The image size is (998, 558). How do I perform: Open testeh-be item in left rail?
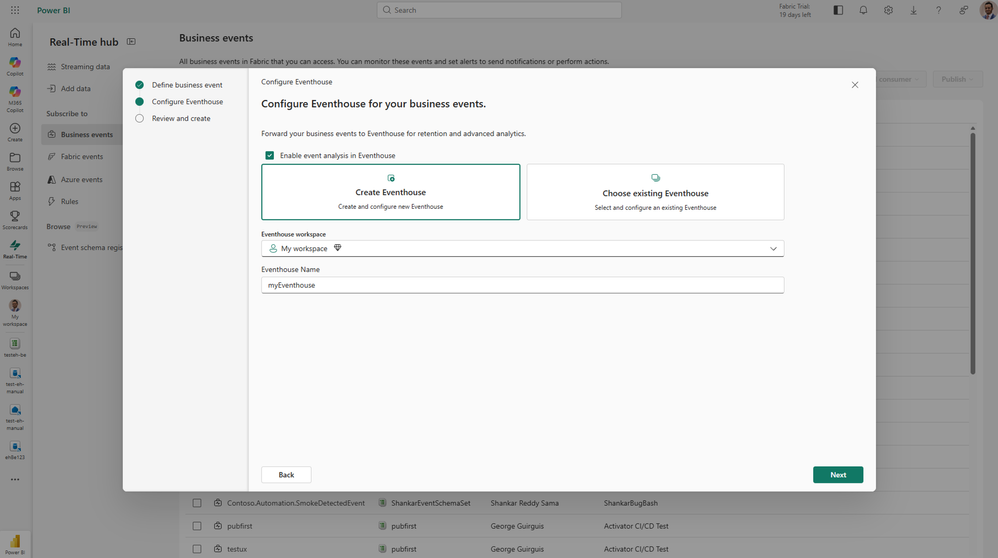(x=15, y=347)
